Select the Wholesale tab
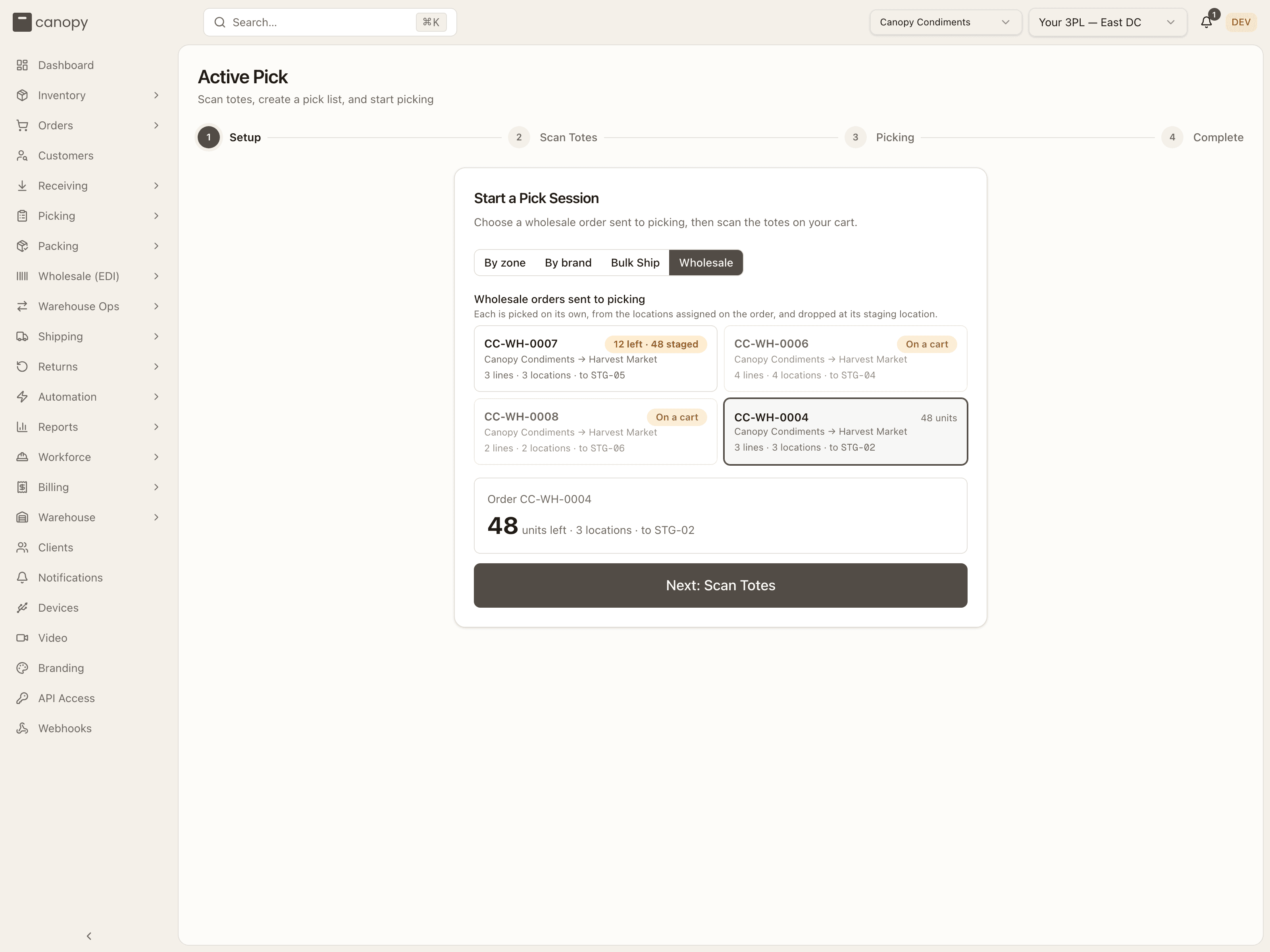The height and width of the screenshot is (952, 1270). click(x=706, y=263)
